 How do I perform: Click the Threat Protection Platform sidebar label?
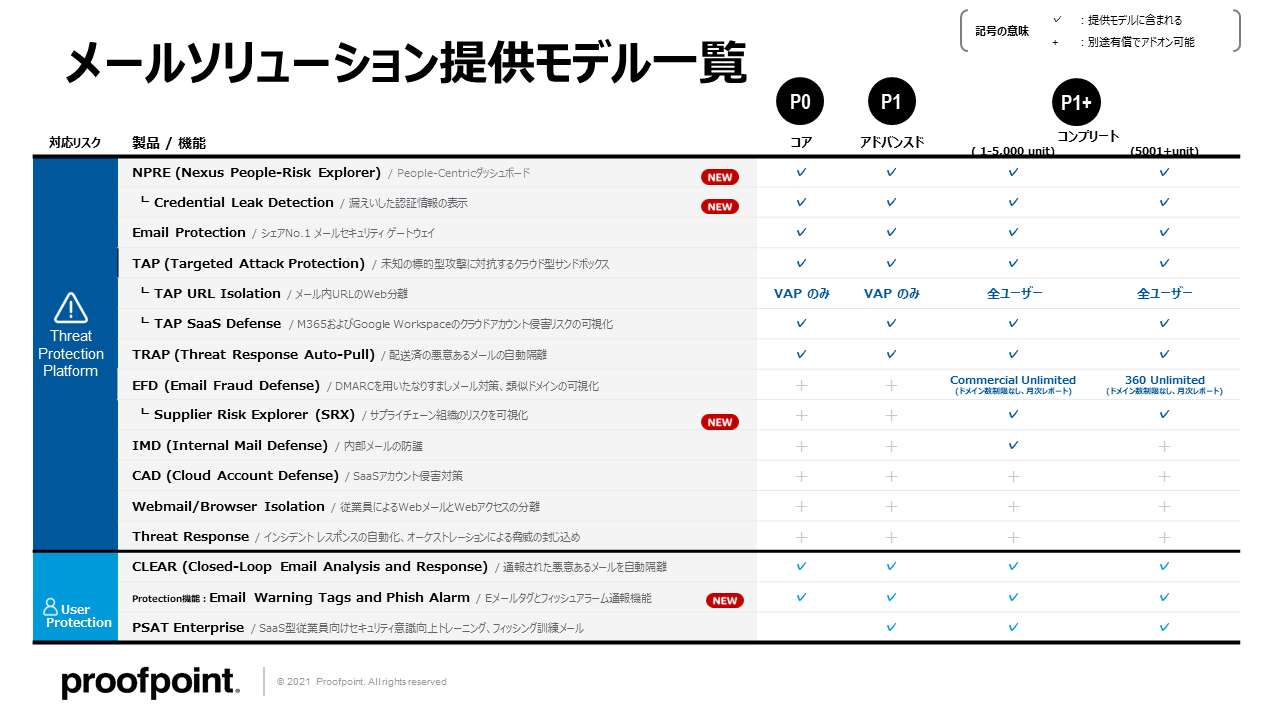tap(71, 353)
